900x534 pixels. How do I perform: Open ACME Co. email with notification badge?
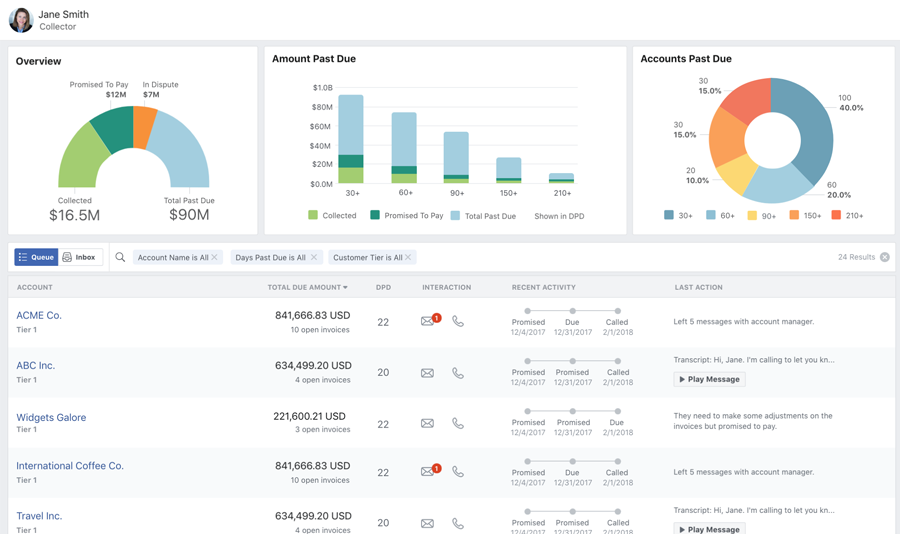[428, 321]
